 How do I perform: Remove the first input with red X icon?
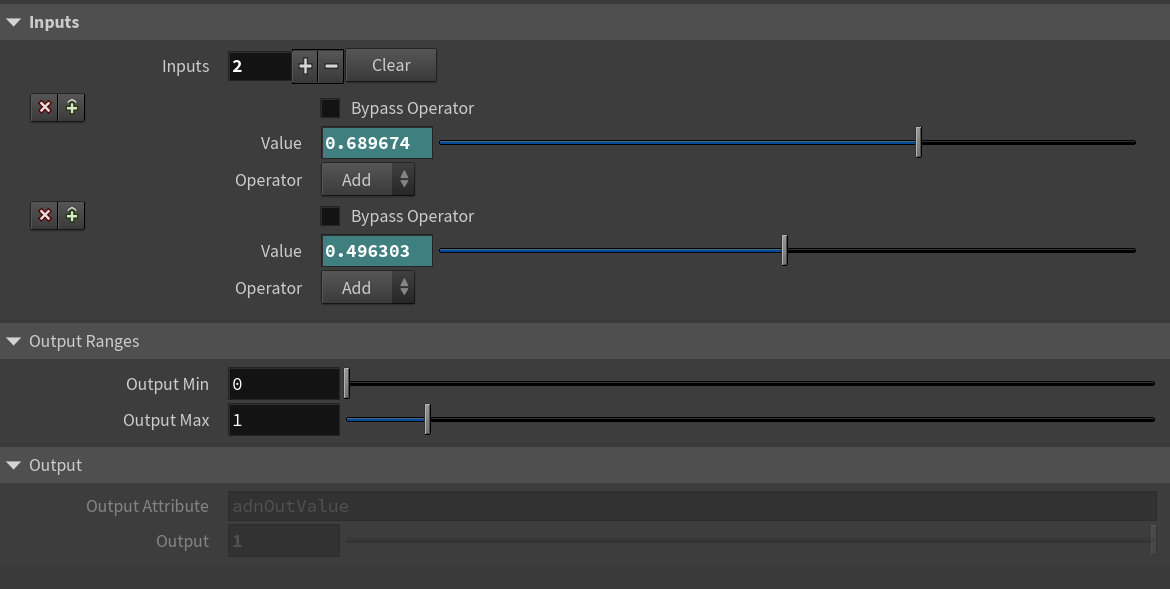coord(44,107)
